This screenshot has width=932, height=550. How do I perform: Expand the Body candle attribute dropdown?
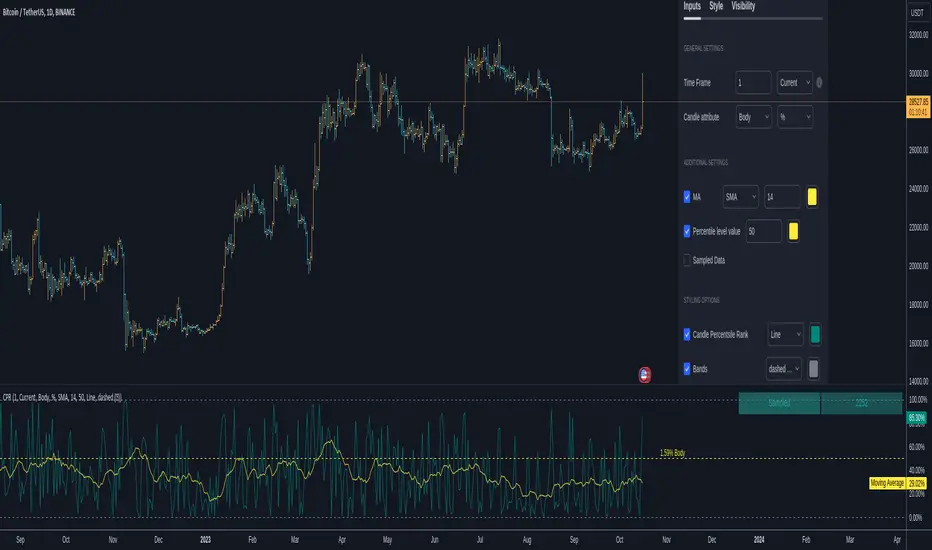click(x=753, y=117)
